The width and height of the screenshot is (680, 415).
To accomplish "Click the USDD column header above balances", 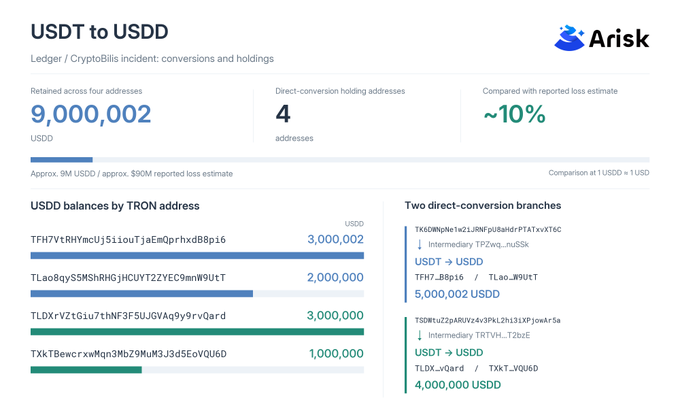I will 354,224.
